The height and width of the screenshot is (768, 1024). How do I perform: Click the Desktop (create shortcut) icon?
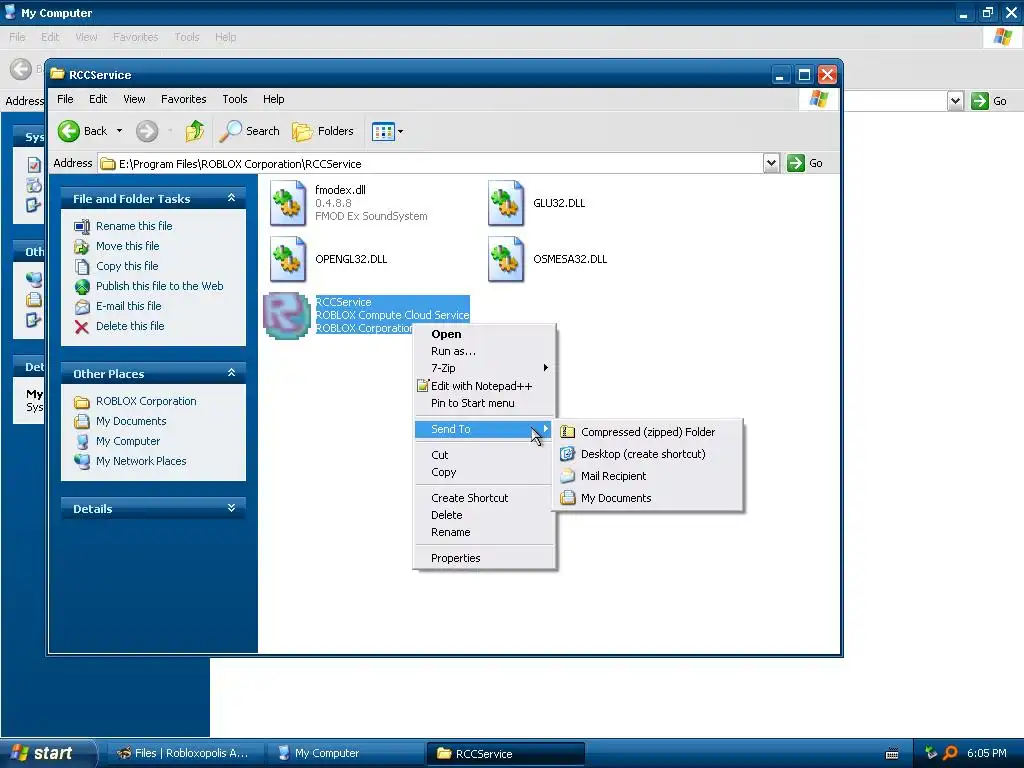pos(568,454)
